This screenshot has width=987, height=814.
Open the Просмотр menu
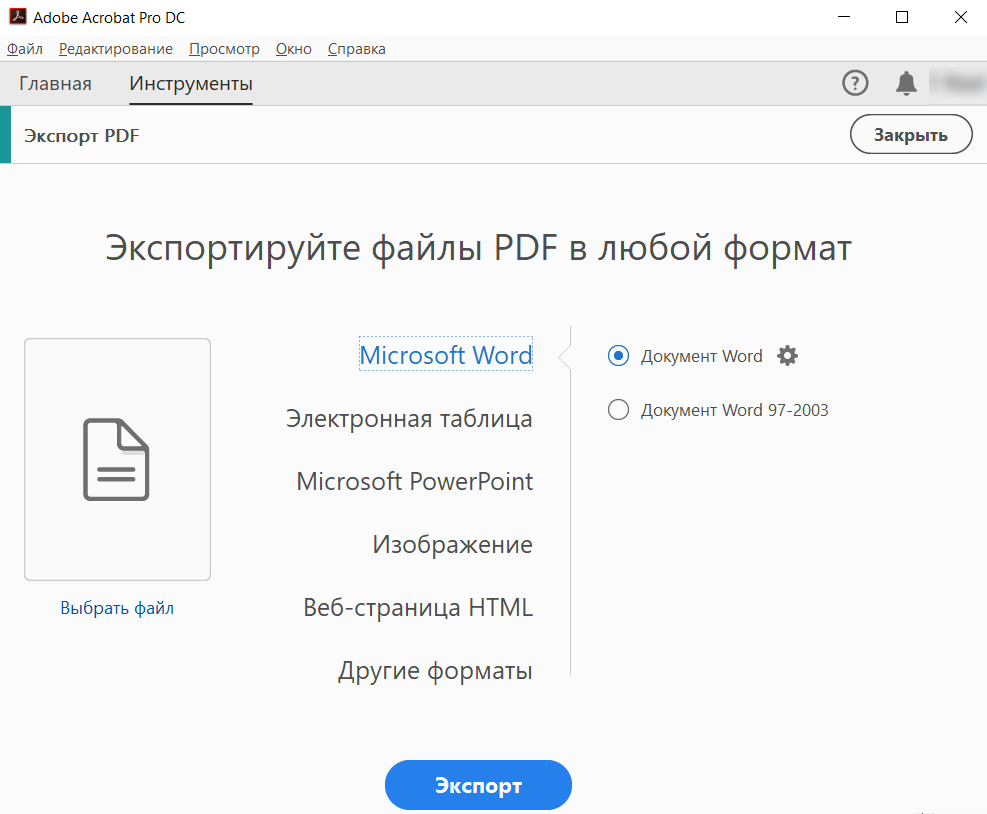pos(224,49)
